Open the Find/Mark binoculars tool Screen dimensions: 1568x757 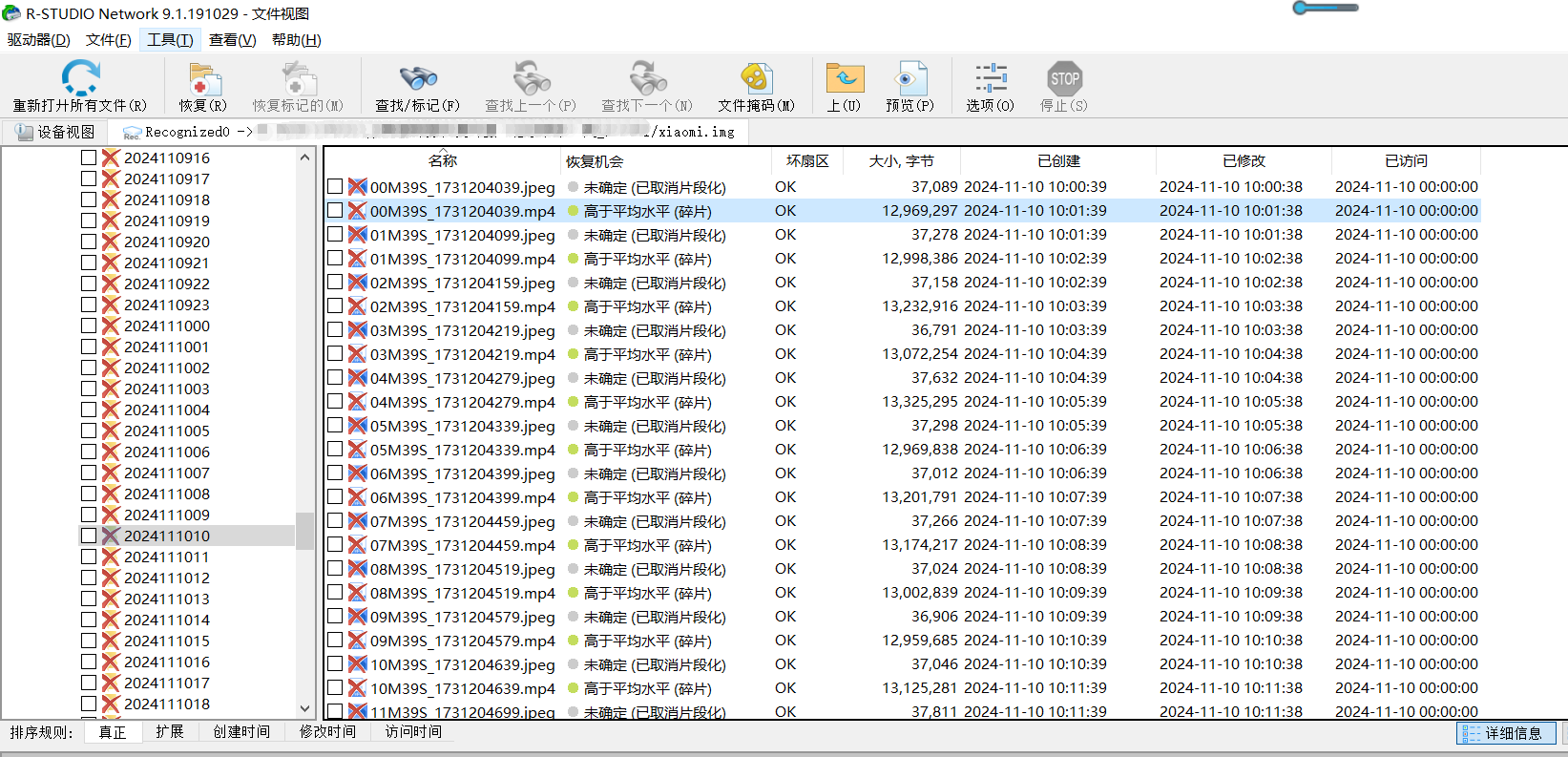pyautogui.click(x=417, y=78)
